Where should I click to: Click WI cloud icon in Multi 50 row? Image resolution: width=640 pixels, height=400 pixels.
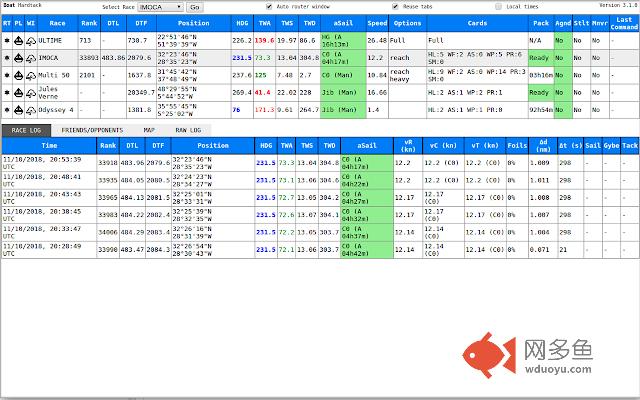31,76
